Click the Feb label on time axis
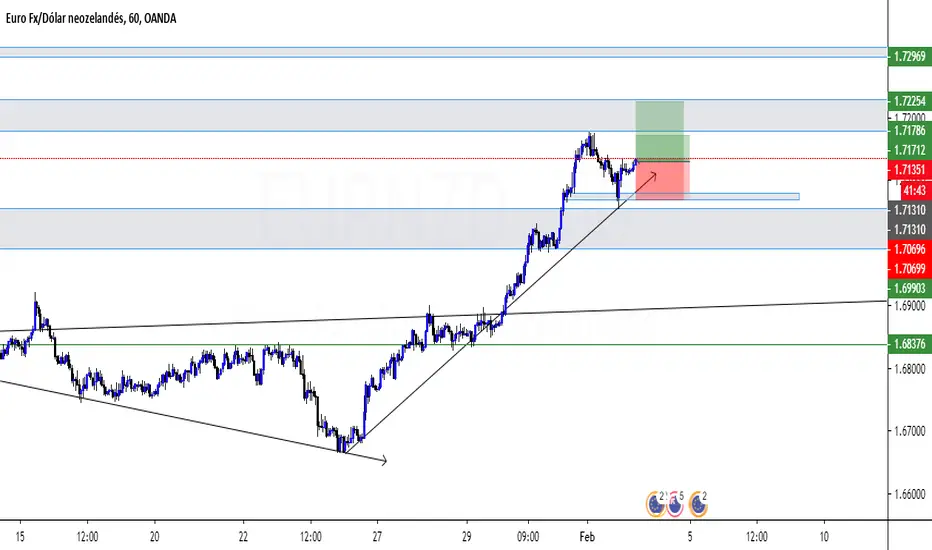The image size is (932, 550). tap(587, 537)
